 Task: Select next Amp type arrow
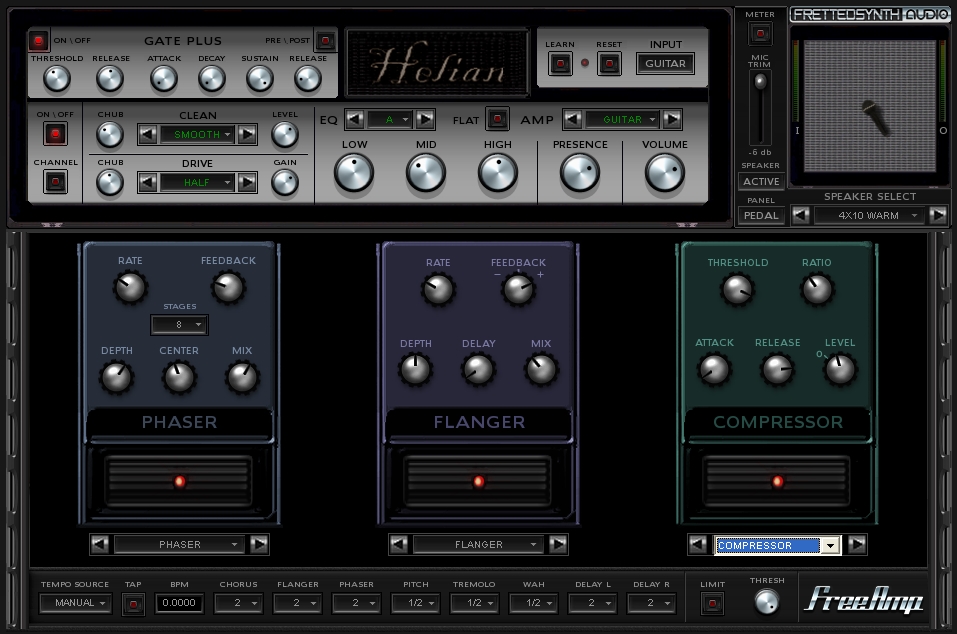pyautogui.click(x=672, y=119)
